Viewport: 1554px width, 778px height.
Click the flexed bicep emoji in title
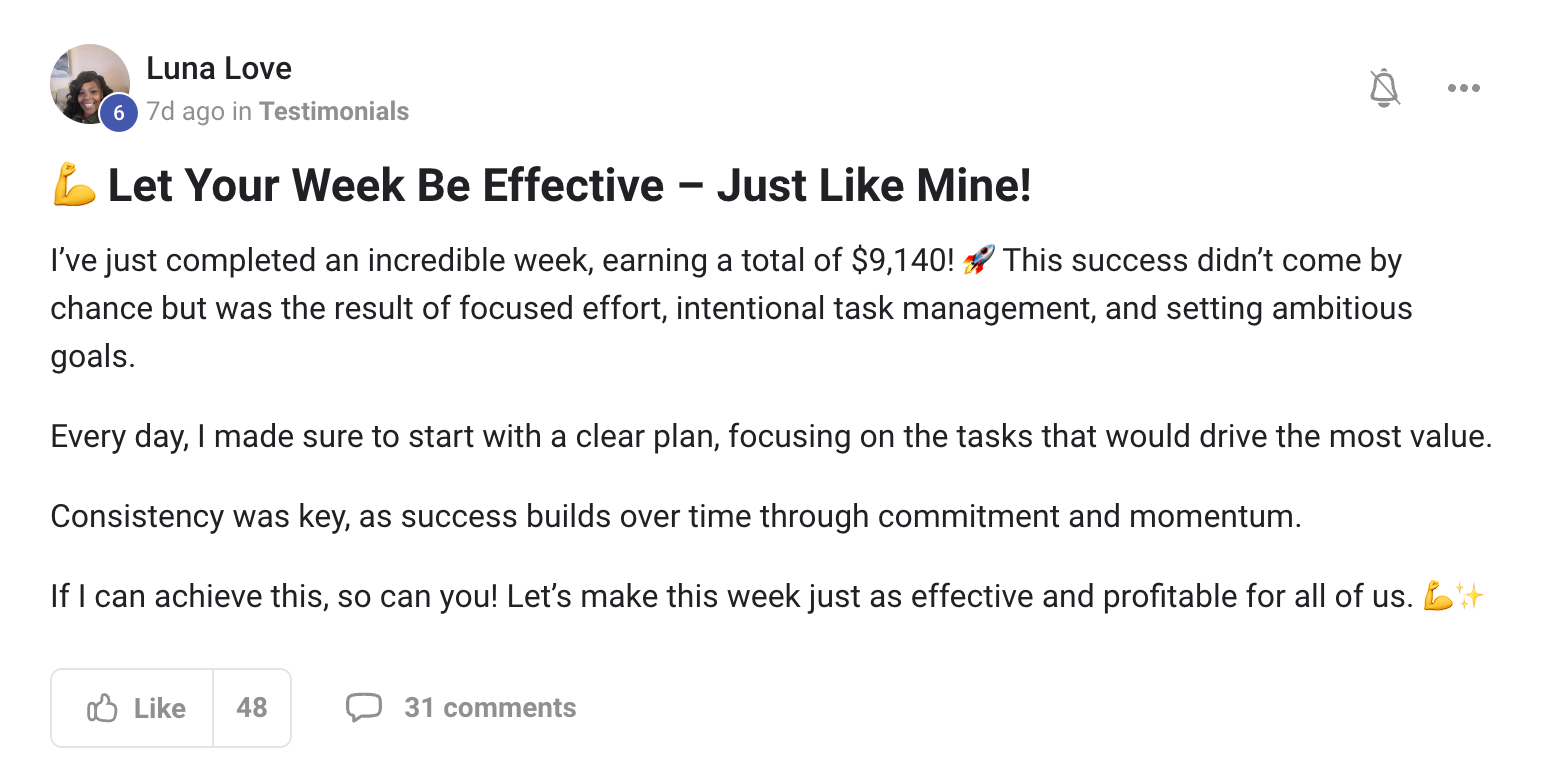pos(73,186)
